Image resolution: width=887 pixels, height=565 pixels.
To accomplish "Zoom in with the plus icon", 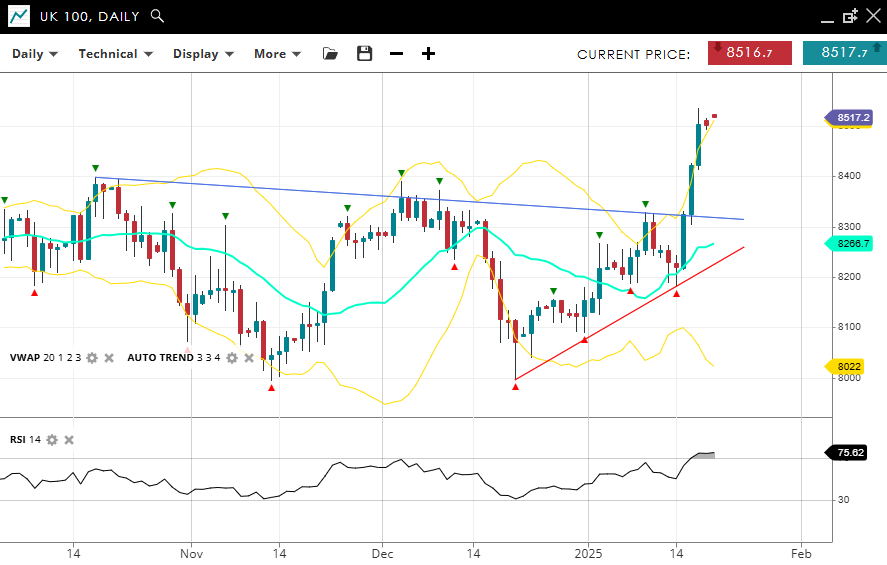I will (428, 54).
